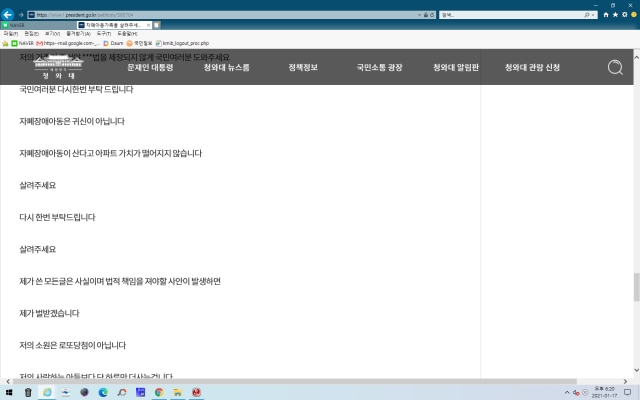Open the File Explorer folder taskbar icon
The image size is (640, 400).
click(178, 392)
